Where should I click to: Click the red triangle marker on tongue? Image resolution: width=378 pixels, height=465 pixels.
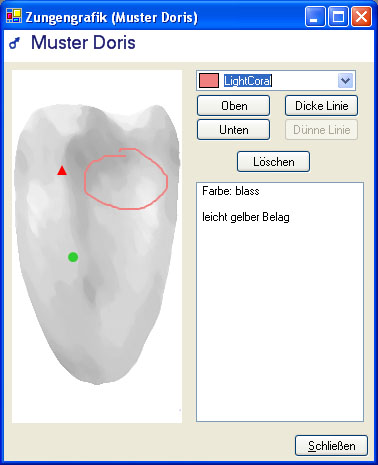pyautogui.click(x=62, y=171)
